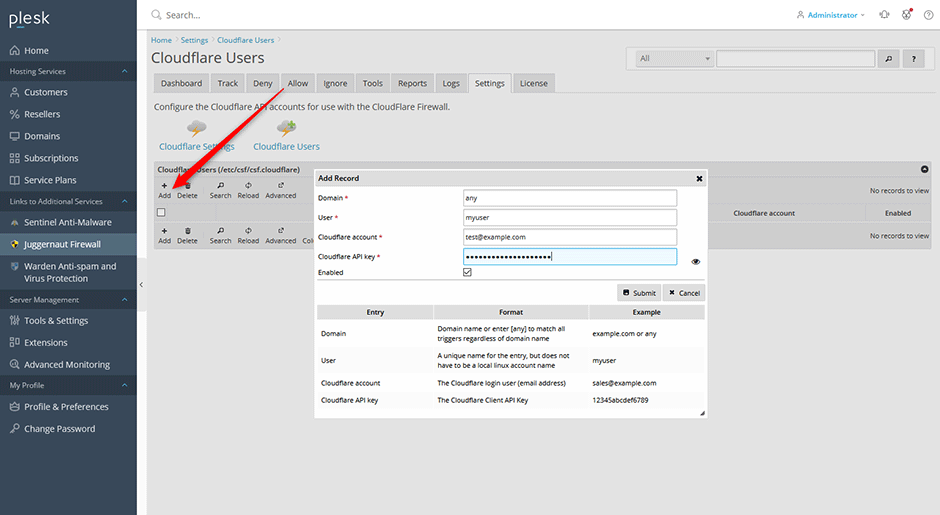Click Reload in the lower grid toolbar

pos(248,236)
